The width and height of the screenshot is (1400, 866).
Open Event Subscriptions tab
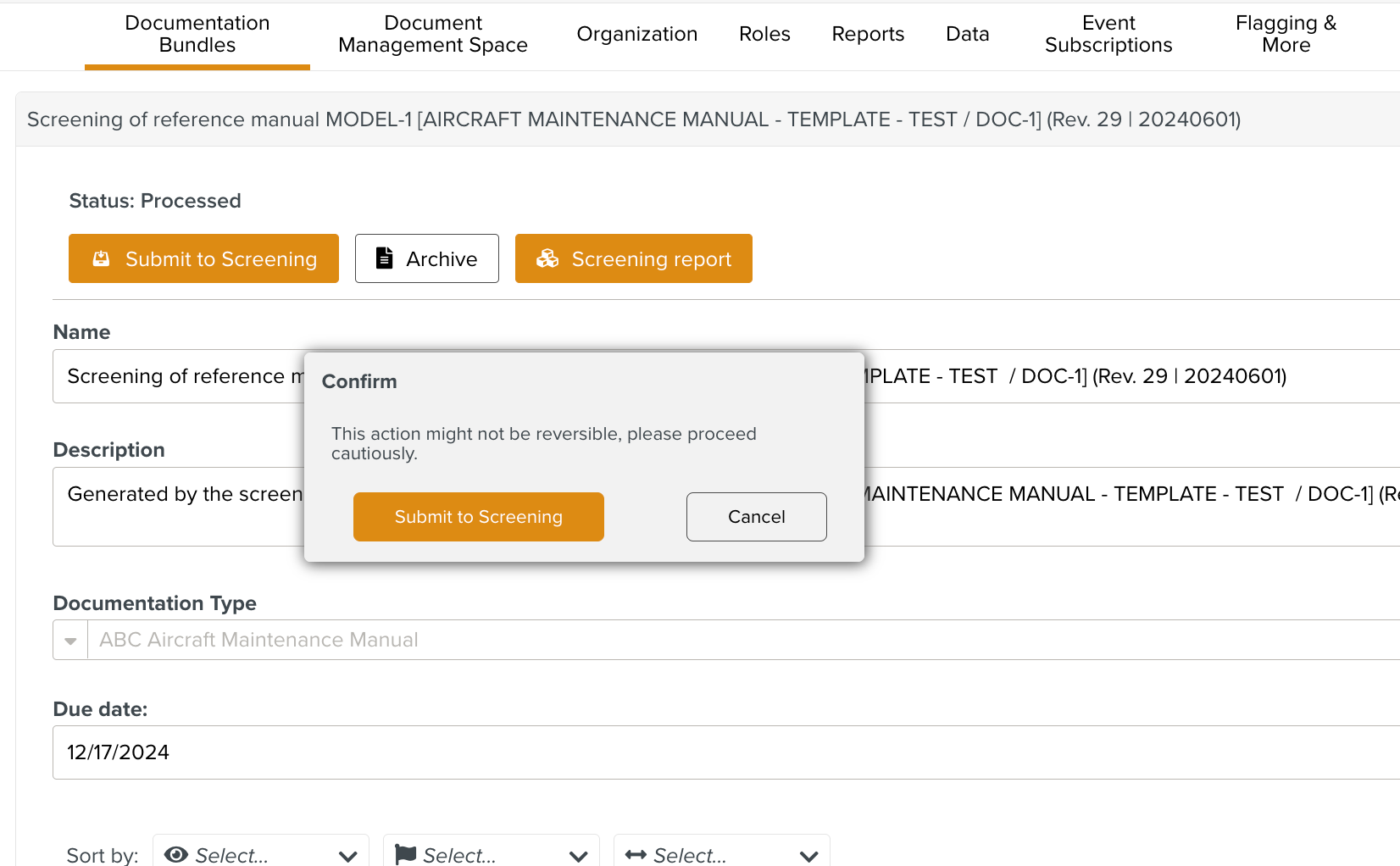point(1108,34)
